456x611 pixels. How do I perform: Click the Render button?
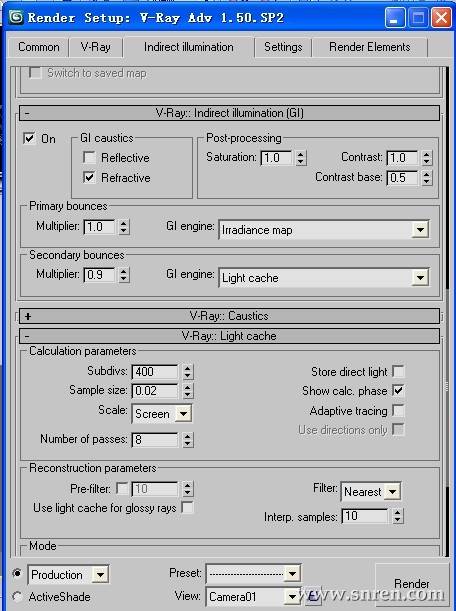(x=412, y=584)
